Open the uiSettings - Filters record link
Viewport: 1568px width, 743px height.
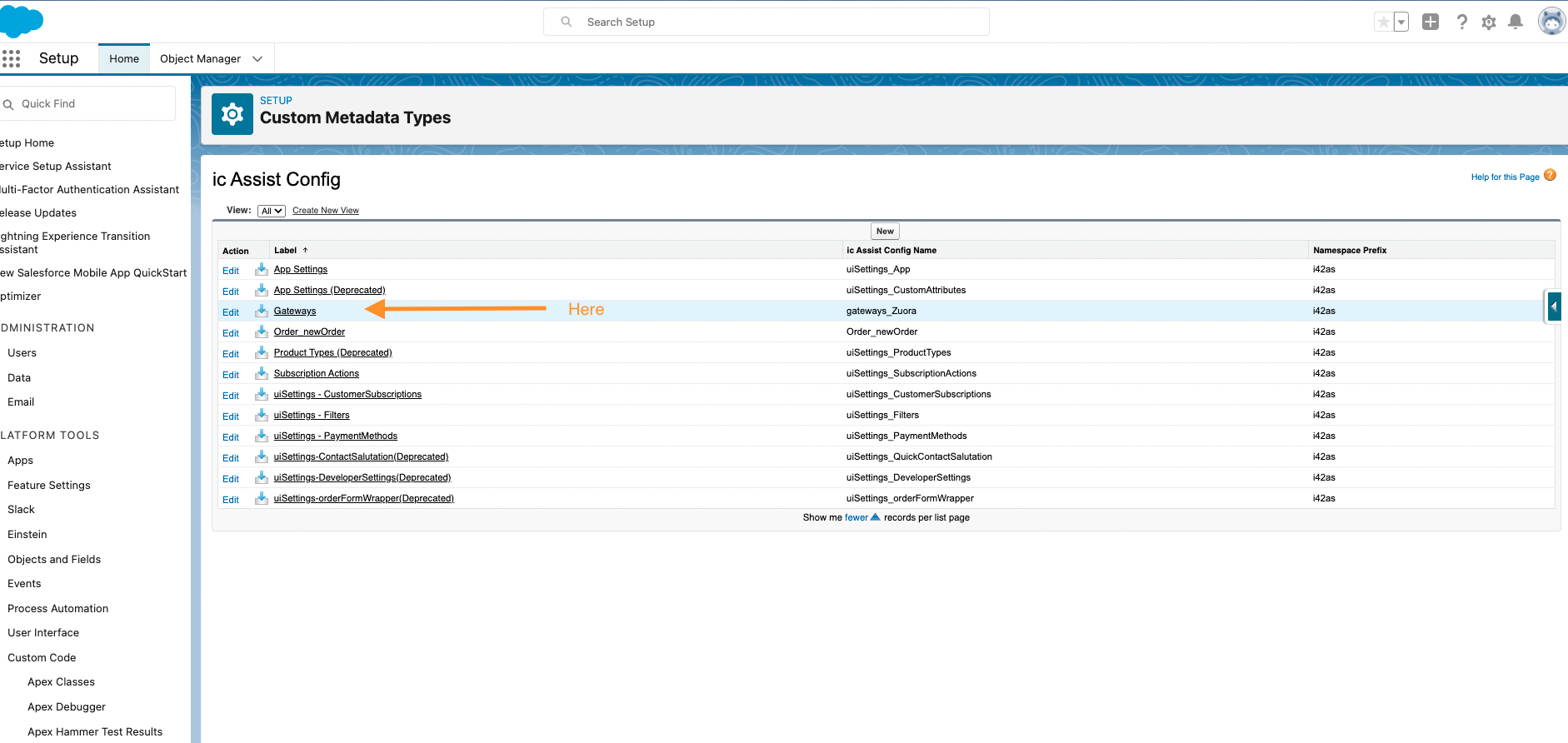coord(312,415)
